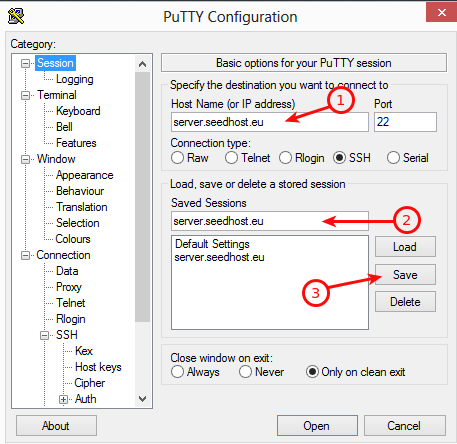The width and height of the screenshot is (457, 444).
Task: Expand the Auth tree node
Action: (63, 399)
